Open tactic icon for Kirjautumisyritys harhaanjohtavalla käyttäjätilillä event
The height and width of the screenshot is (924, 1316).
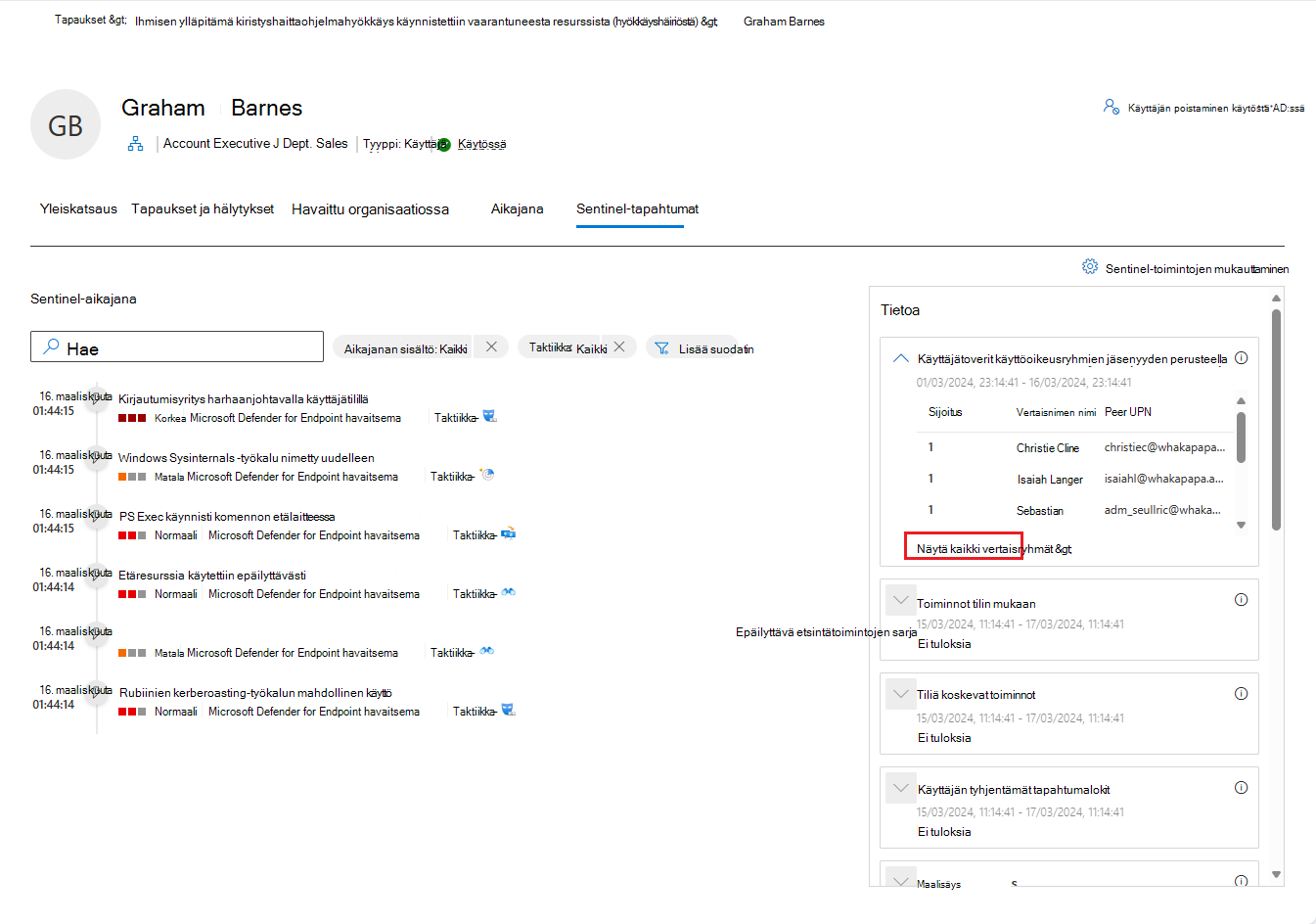[x=489, y=416]
